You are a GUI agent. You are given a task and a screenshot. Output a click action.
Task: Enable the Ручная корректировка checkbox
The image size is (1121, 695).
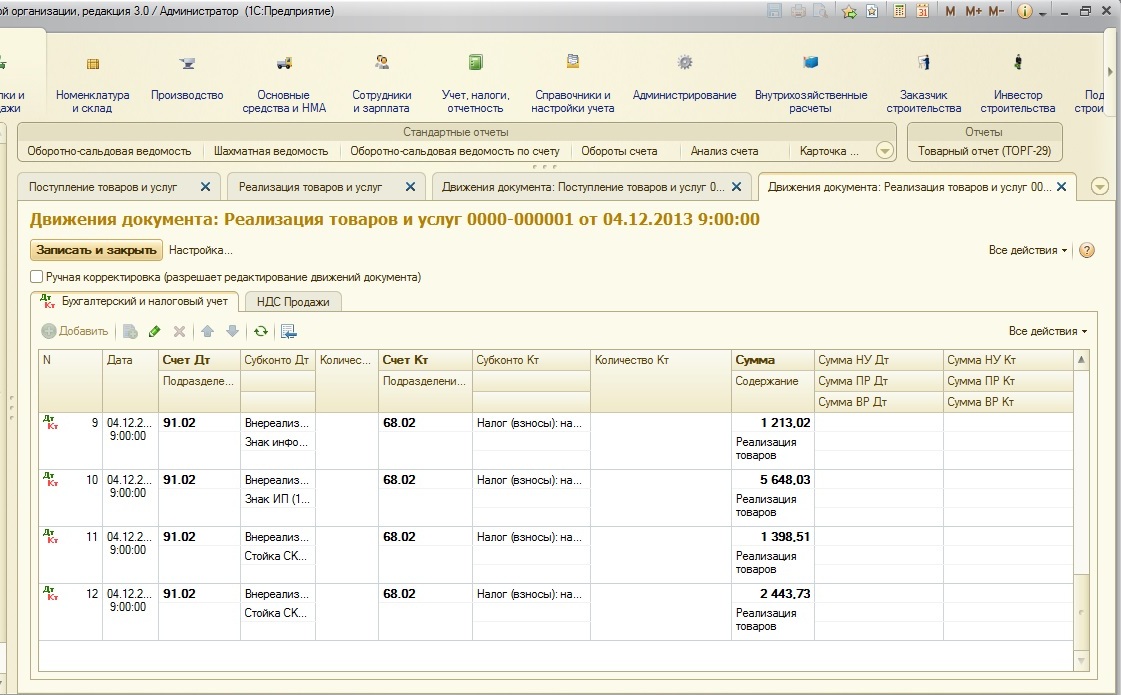[x=37, y=277]
